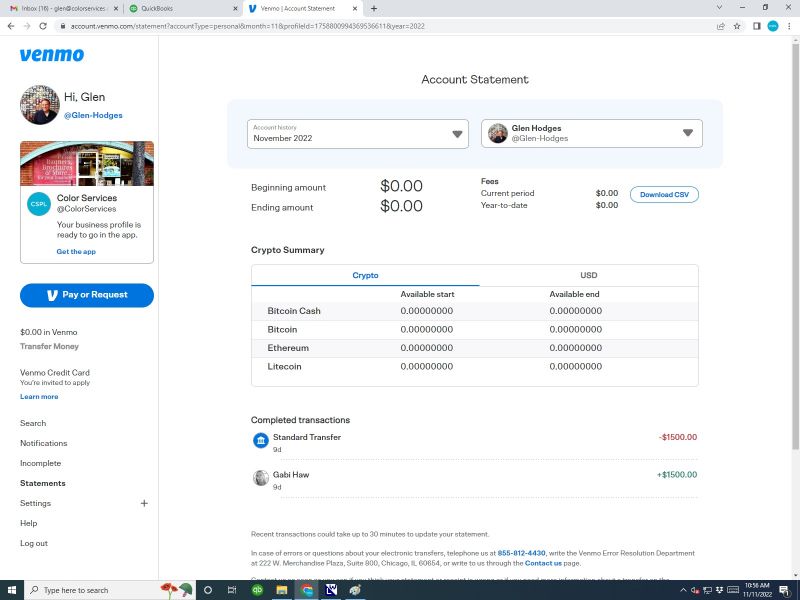
Task: Toggle the Chrome side panel
Action: (756, 26)
